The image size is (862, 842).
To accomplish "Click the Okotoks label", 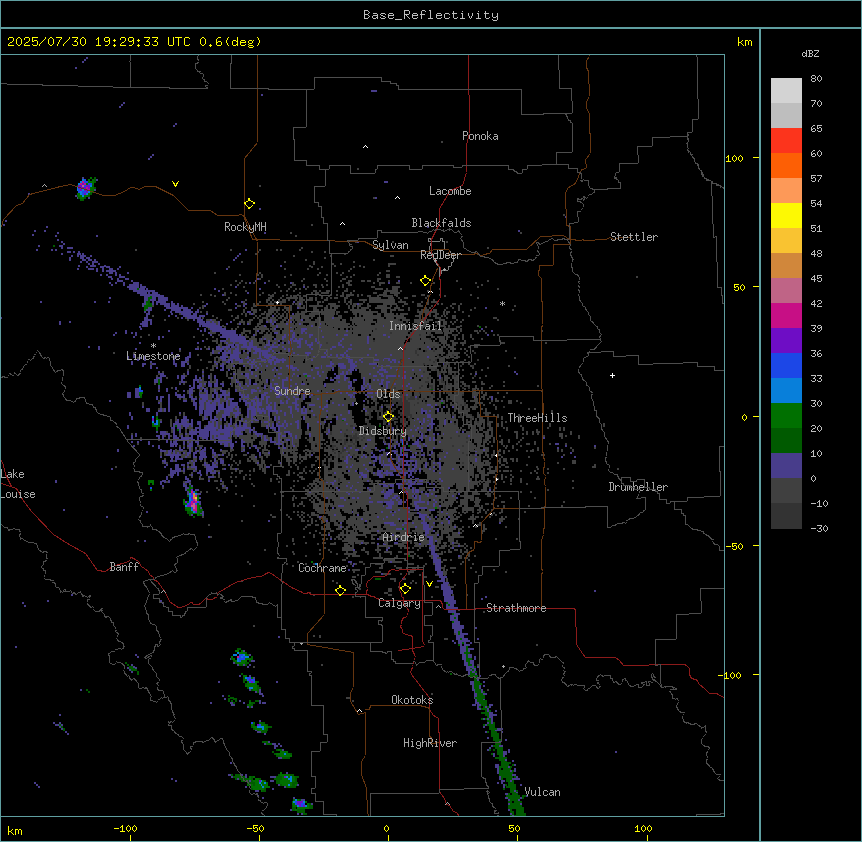I will coord(412,700).
